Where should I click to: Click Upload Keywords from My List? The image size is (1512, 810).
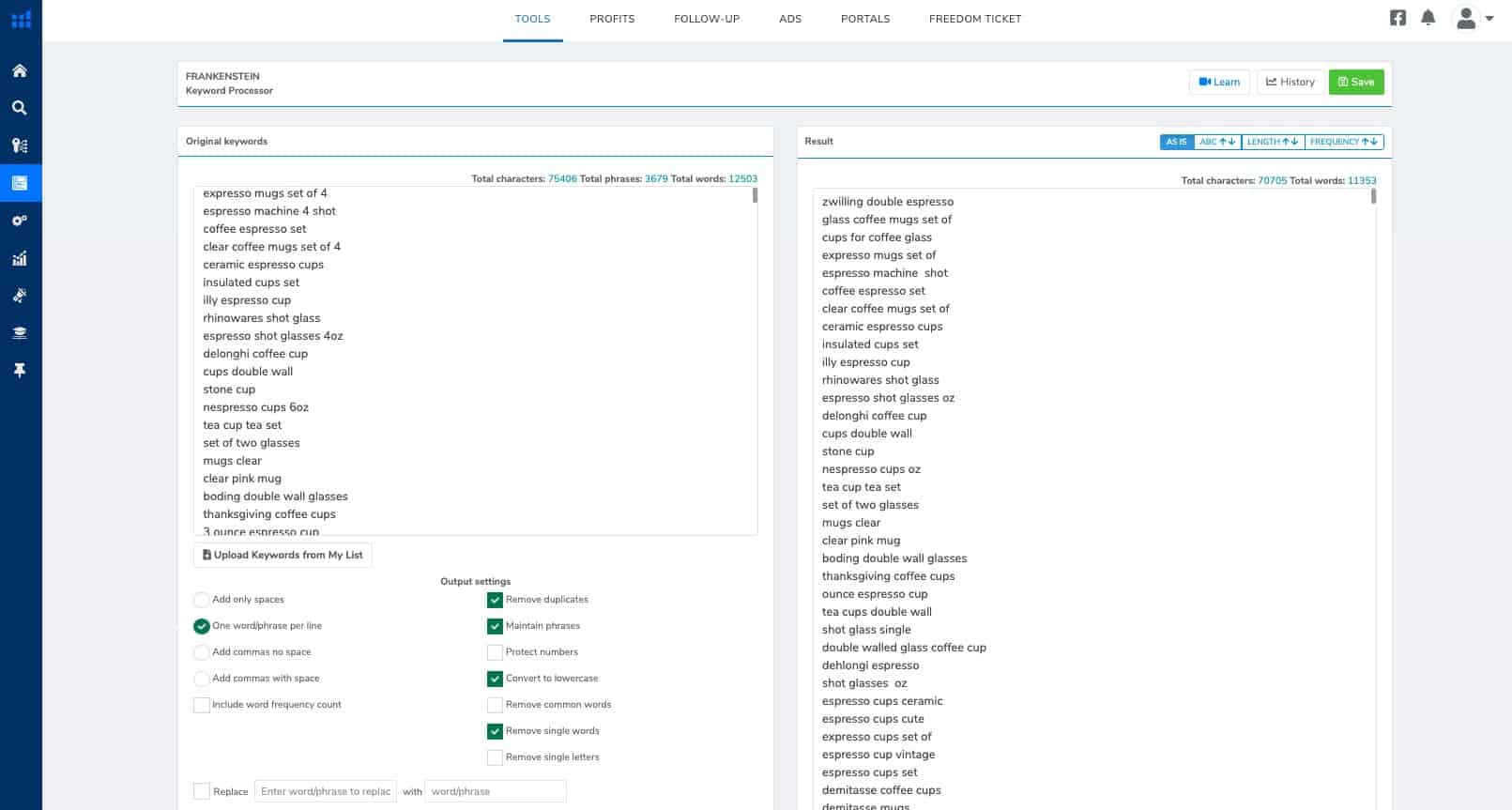[283, 555]
